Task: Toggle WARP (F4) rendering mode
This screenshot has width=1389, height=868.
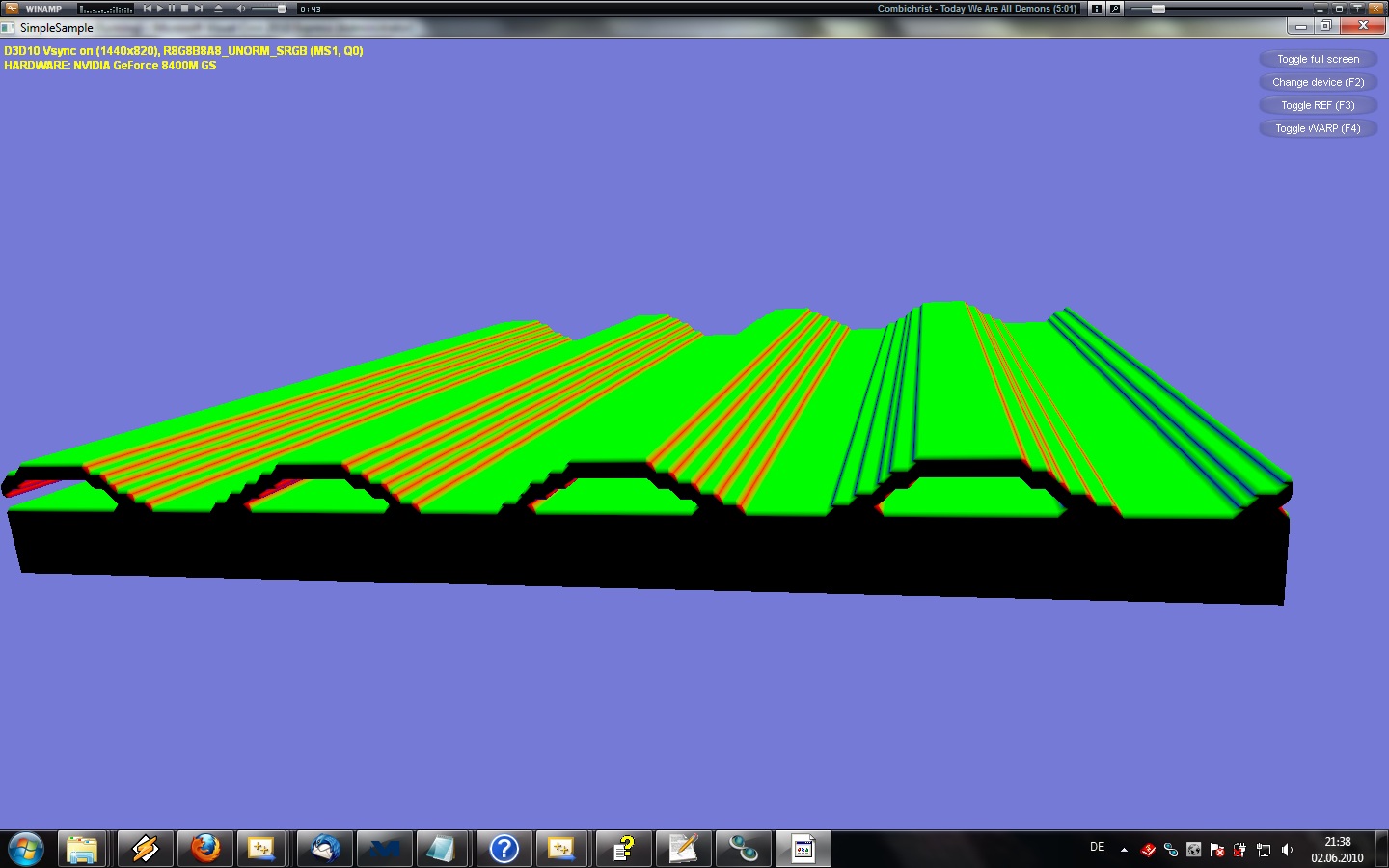Action: 1318,128
